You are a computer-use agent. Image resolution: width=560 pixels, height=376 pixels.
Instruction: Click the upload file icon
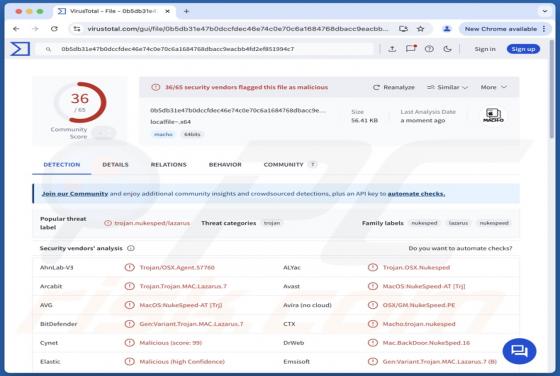click(392, 49)
